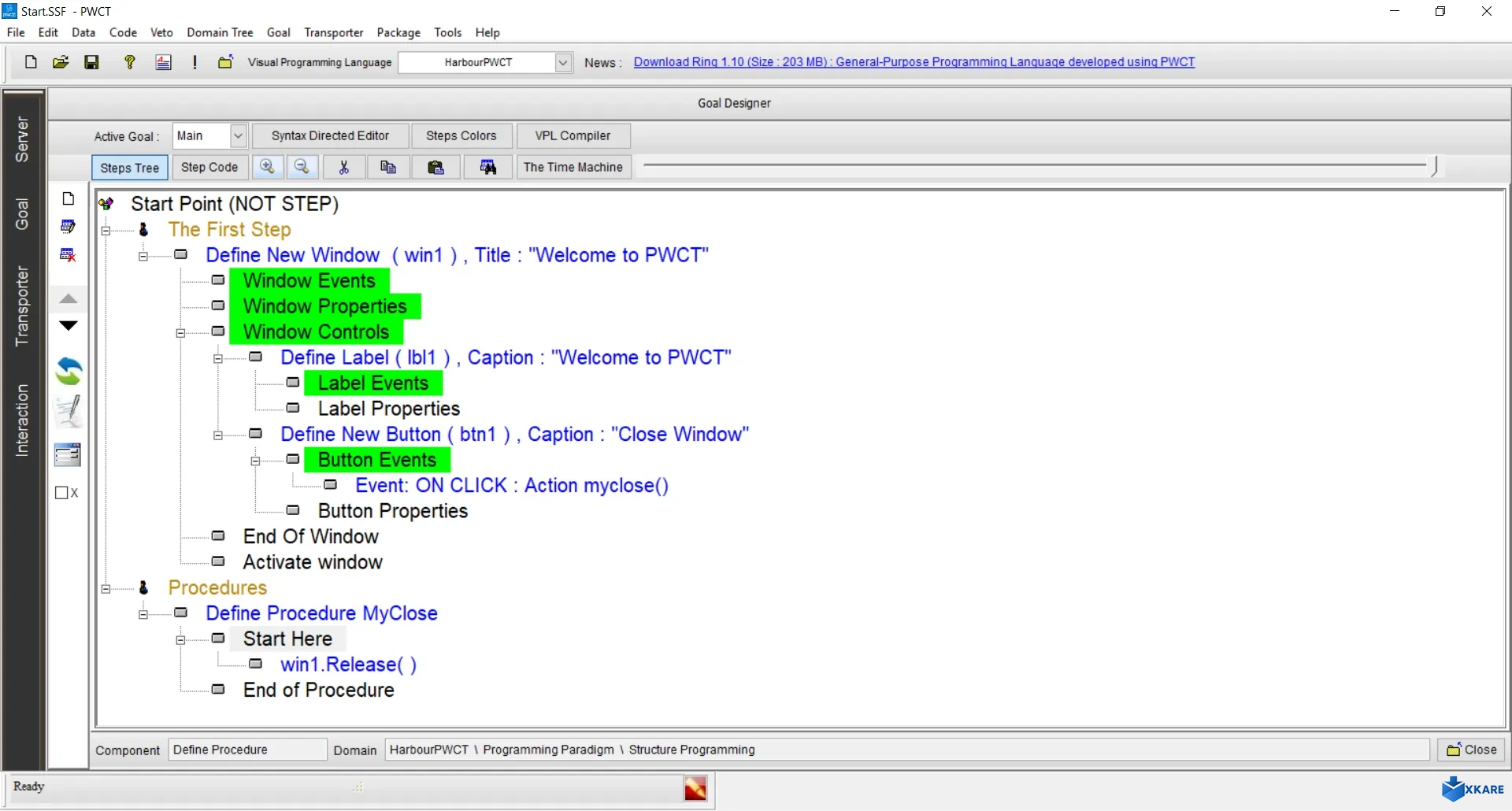Move the selected step up with gray arrow
The image size is (1512, 811).
(x=69, y=298)
